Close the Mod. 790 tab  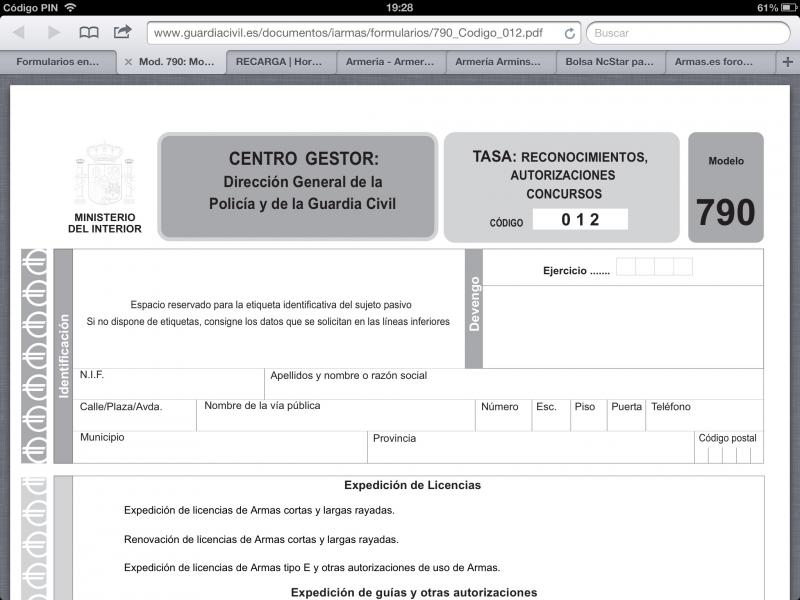tap(128, 62)
